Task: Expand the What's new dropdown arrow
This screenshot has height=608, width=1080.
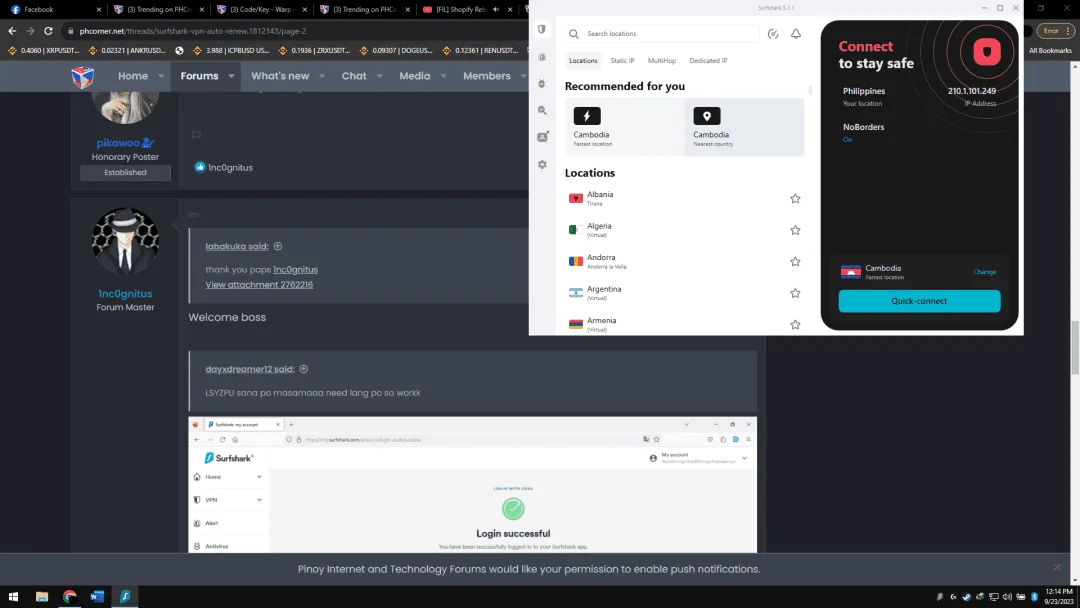Action: point(322,76)
